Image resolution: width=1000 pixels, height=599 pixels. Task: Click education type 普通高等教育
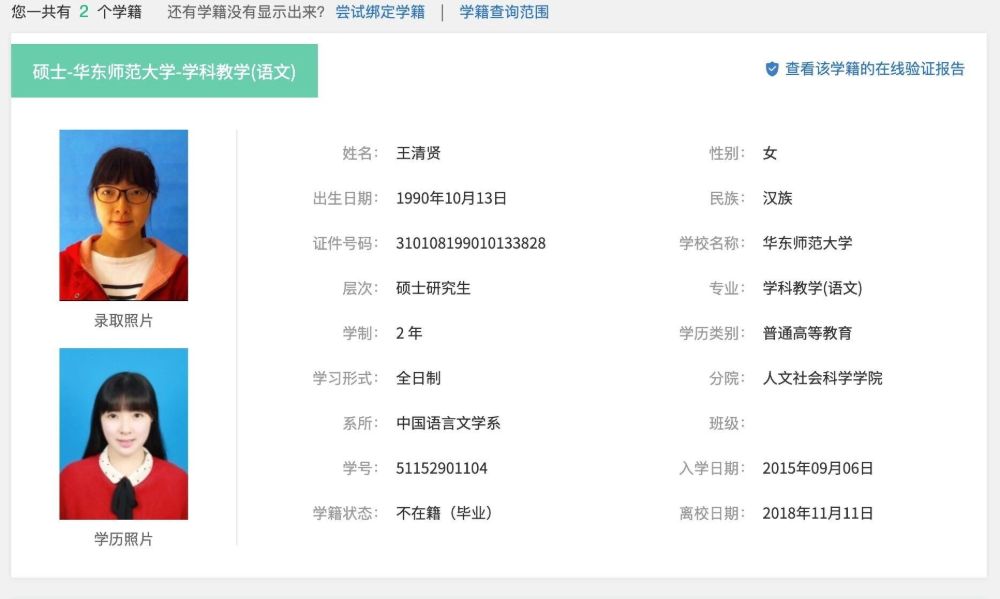click(x=807, y=333)
